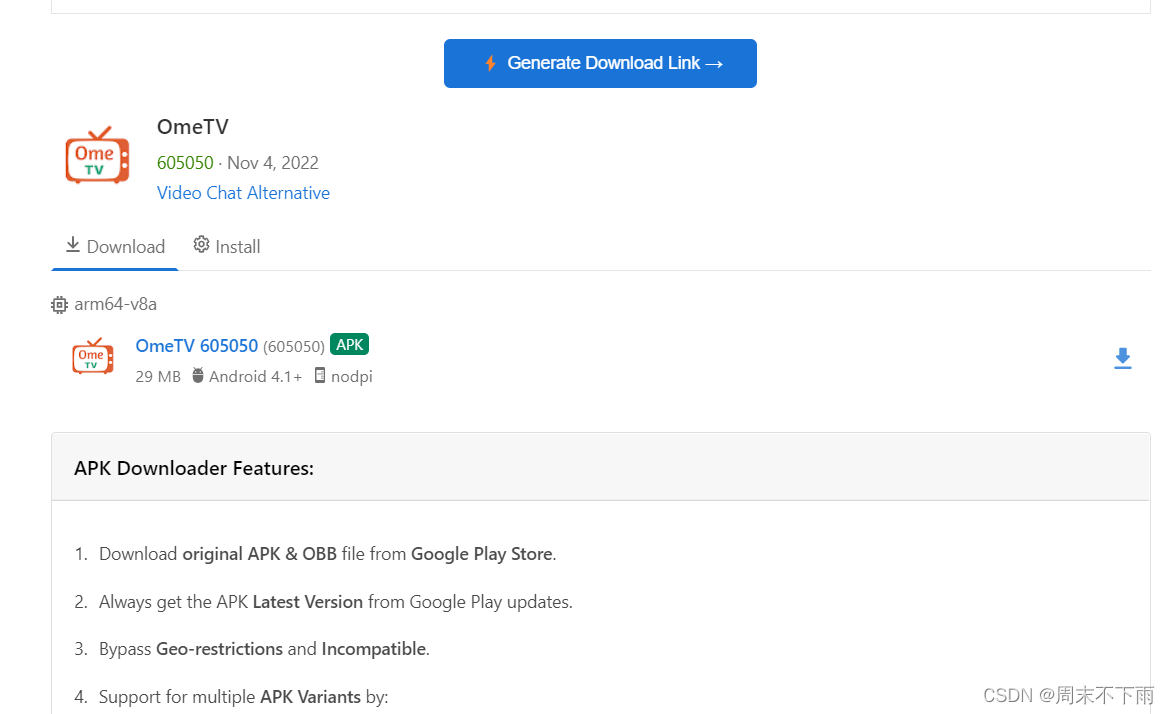Click the OmeTV app title heading
This screenshot has height=714, width=1170.
[193, 127]
